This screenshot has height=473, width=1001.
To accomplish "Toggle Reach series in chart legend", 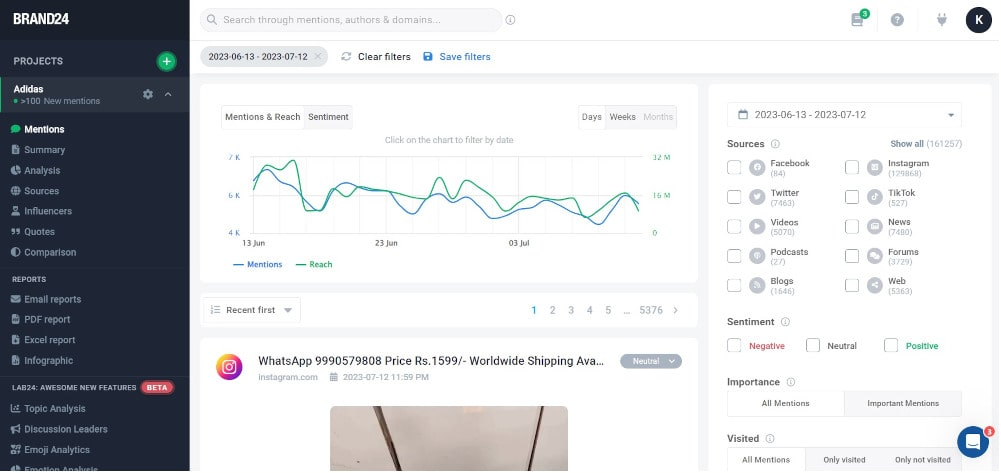I will point(314,264).
